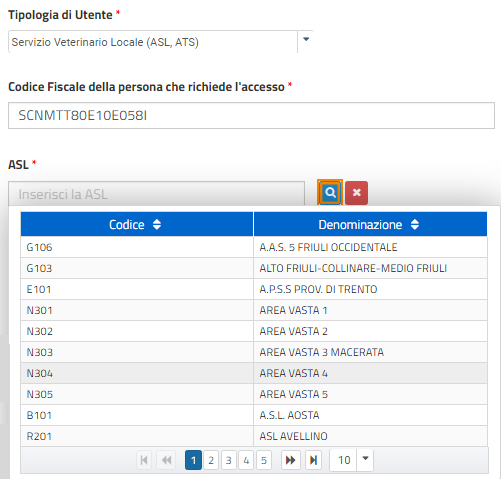Go to next page arrow
Screen dimensions: 501x479
tap(290, 460)
